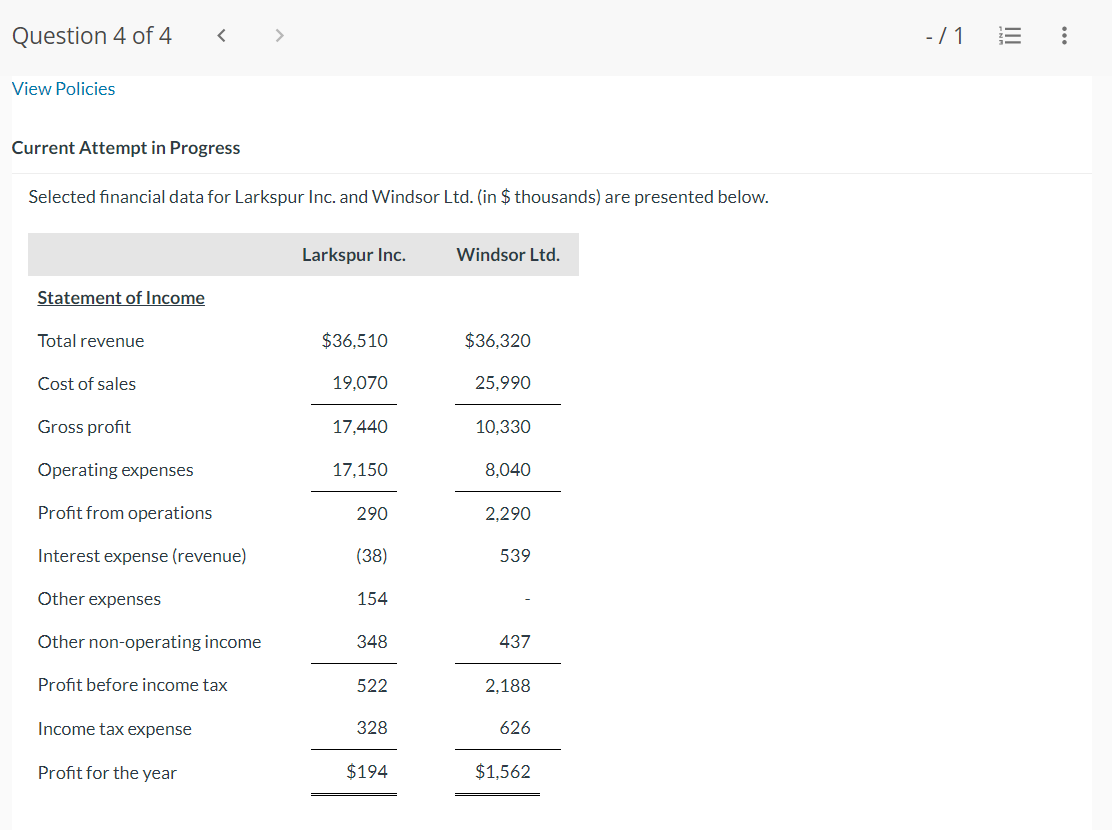Select Larkspur's $36,510 revenue value
This screenshot has height=830, width=1112.
pyautogui.click(x=354, y=340)
